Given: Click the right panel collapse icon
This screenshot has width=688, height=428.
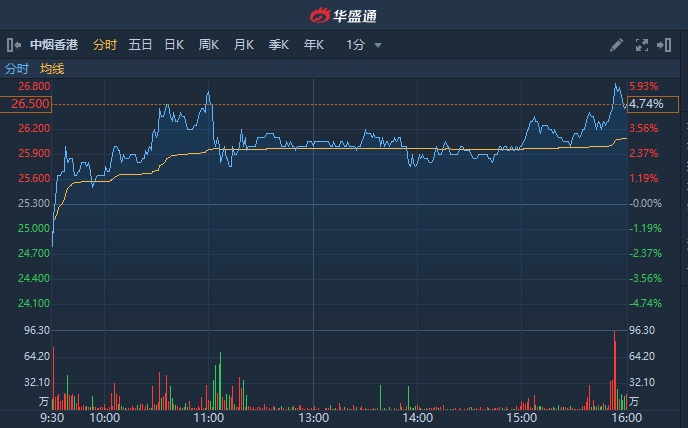Looking at the screenshot, I should click(x=665, y=45).
